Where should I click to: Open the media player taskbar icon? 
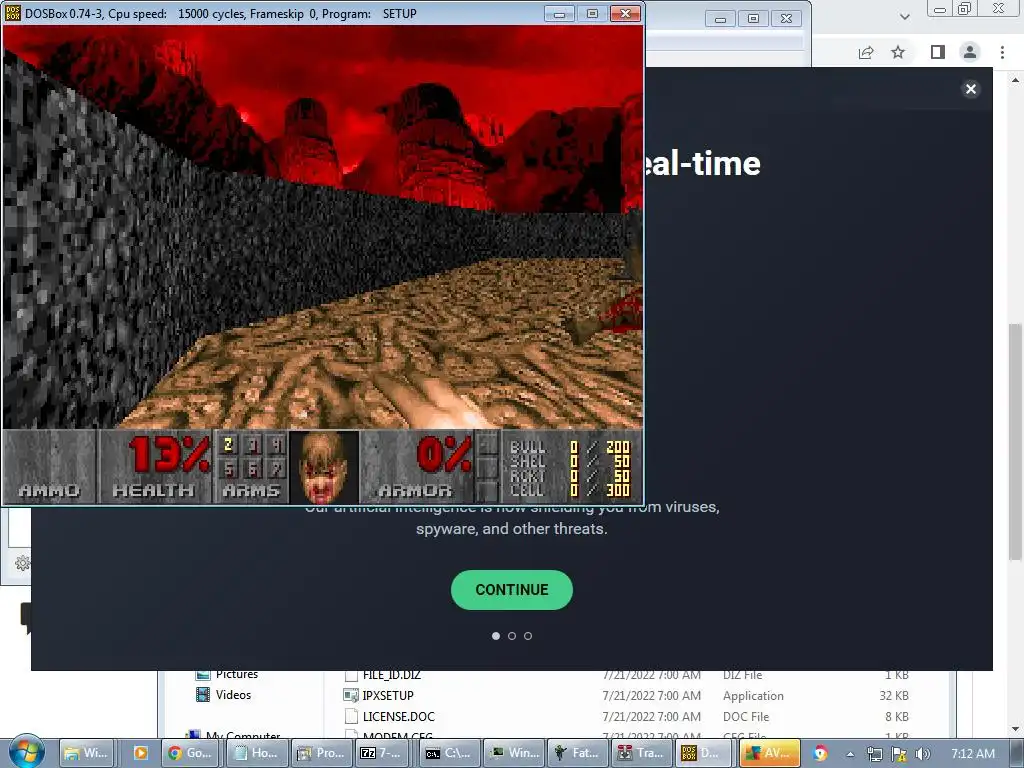tap(140, 753)
